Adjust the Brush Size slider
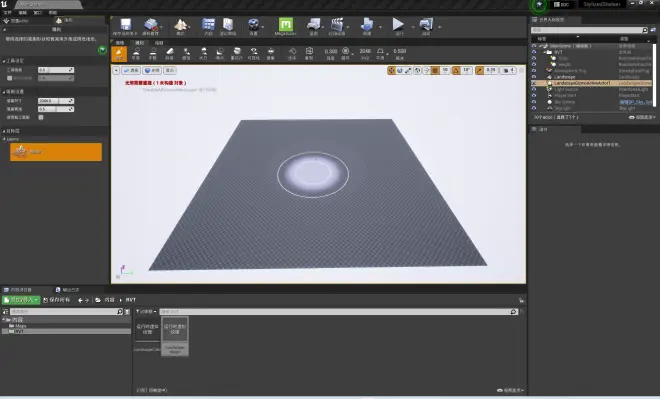The width and height of the screenshot is (660, 399). point(56,101)
